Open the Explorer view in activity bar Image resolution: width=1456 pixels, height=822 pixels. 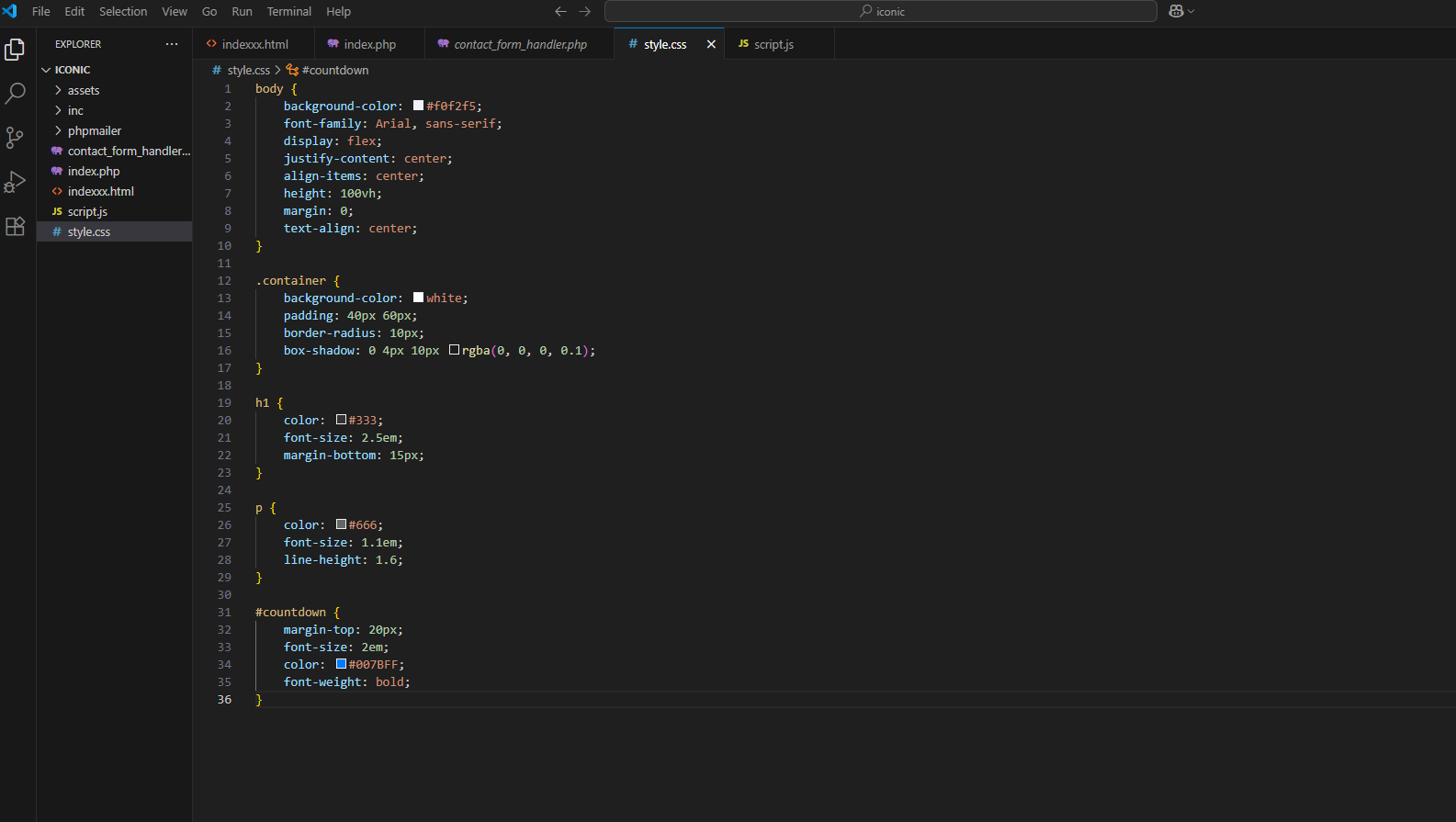coord(15,50)
